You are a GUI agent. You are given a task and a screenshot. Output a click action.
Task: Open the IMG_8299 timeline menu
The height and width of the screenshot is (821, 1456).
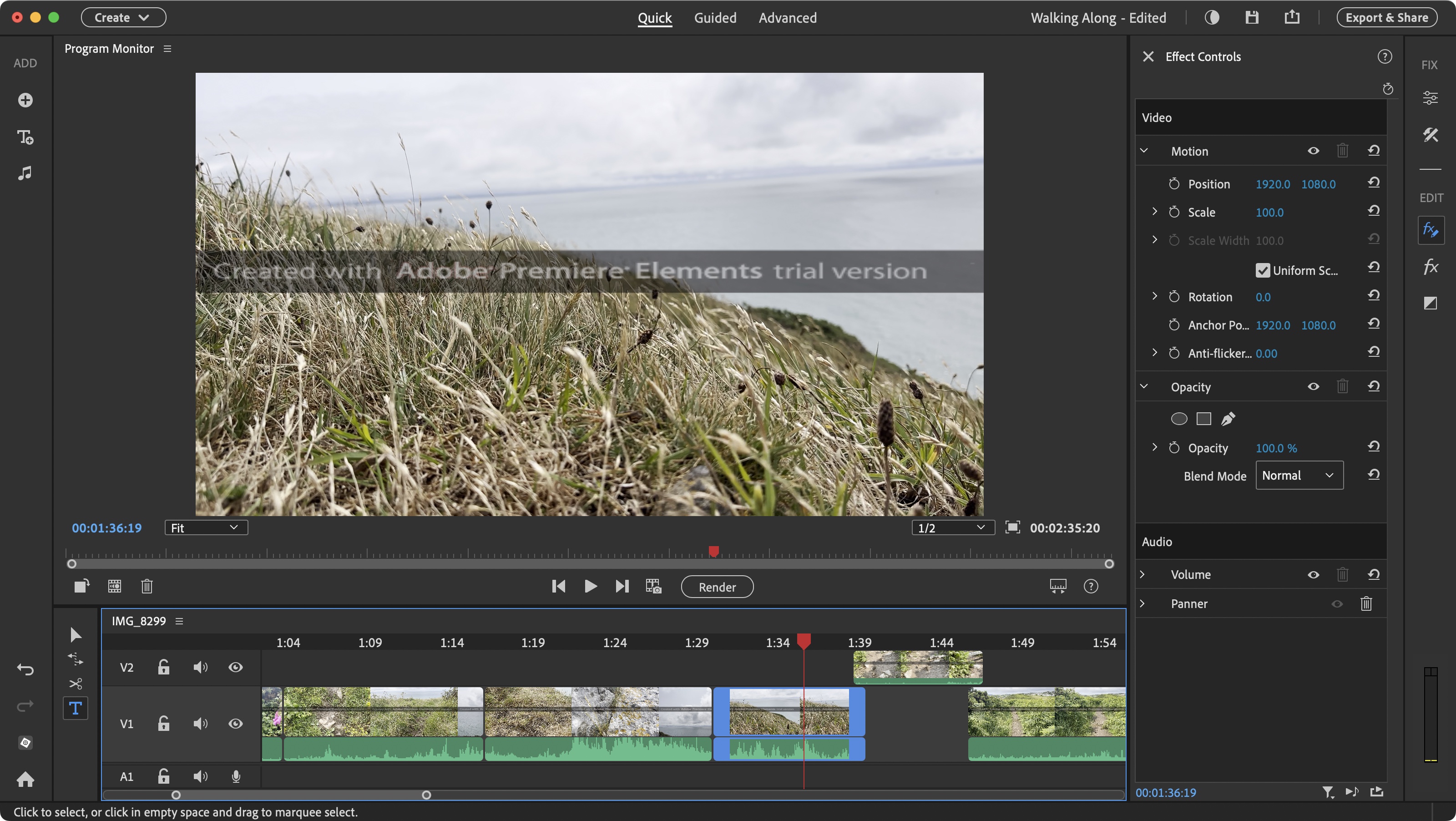pyautogui.click(x=179, y=621)
